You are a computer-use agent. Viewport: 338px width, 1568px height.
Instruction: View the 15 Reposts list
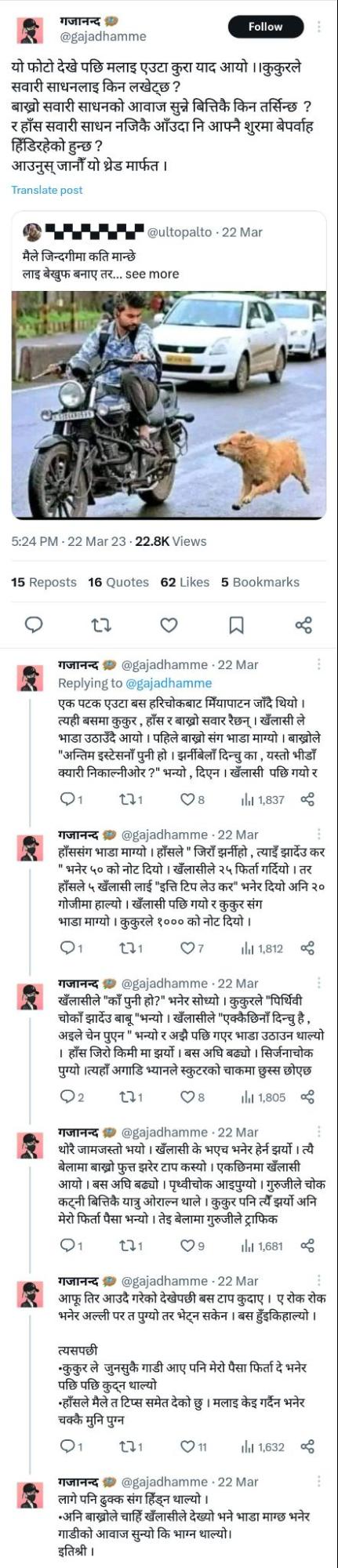[x=44, y=582]
